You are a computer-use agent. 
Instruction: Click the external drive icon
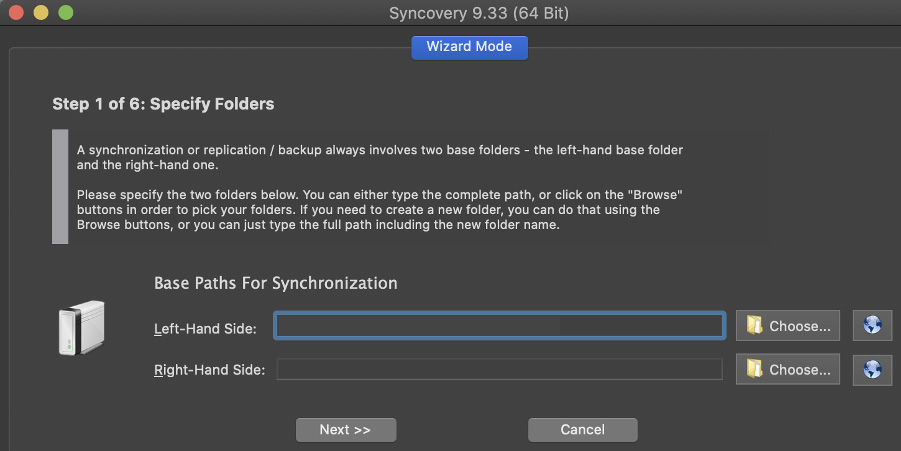[82, 327]
